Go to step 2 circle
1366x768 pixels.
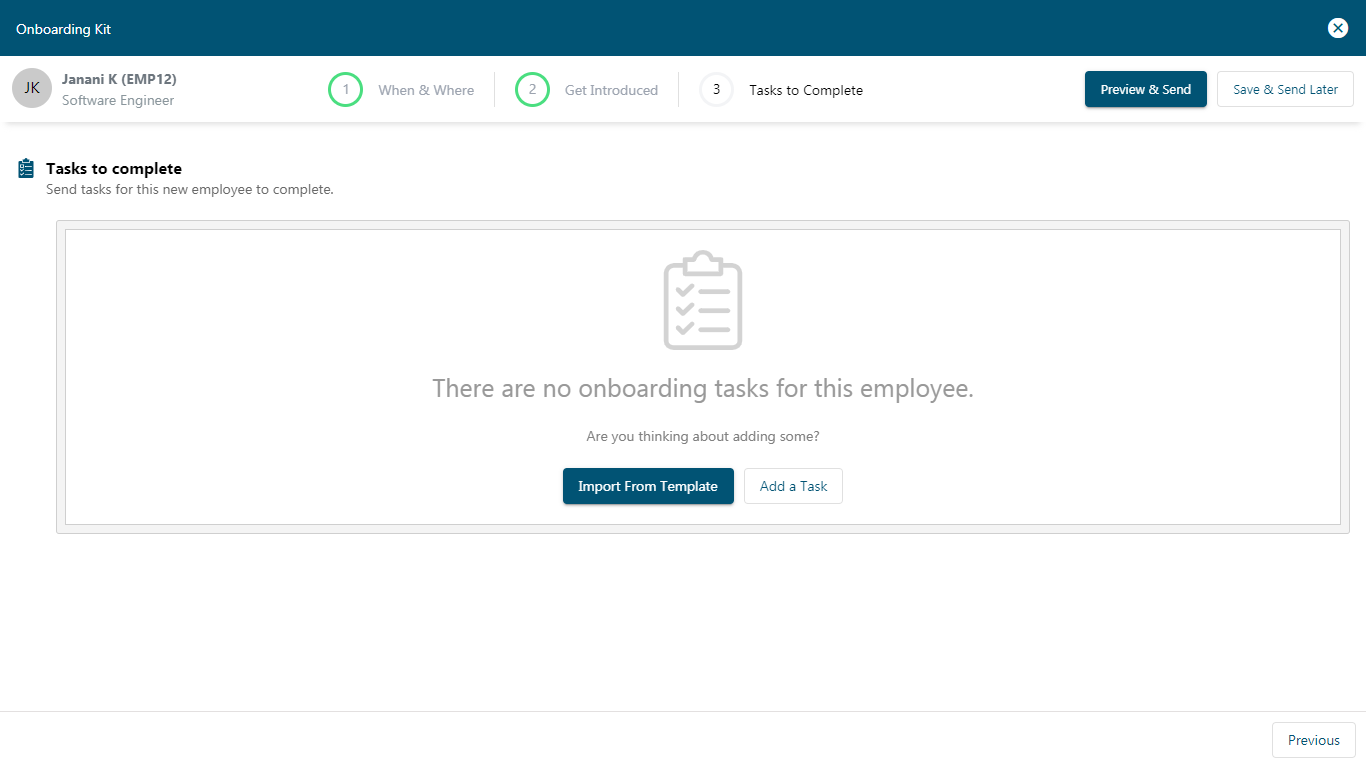pos(532,89)
